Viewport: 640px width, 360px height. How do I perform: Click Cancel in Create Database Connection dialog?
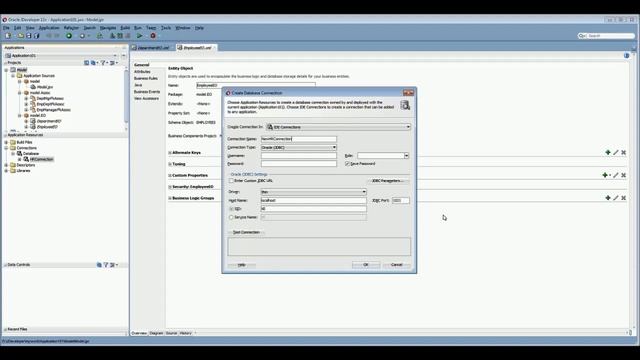point(396,265)
